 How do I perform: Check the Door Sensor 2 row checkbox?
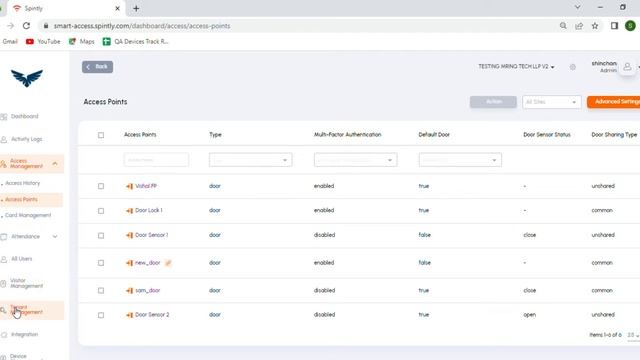pos(101,315)
